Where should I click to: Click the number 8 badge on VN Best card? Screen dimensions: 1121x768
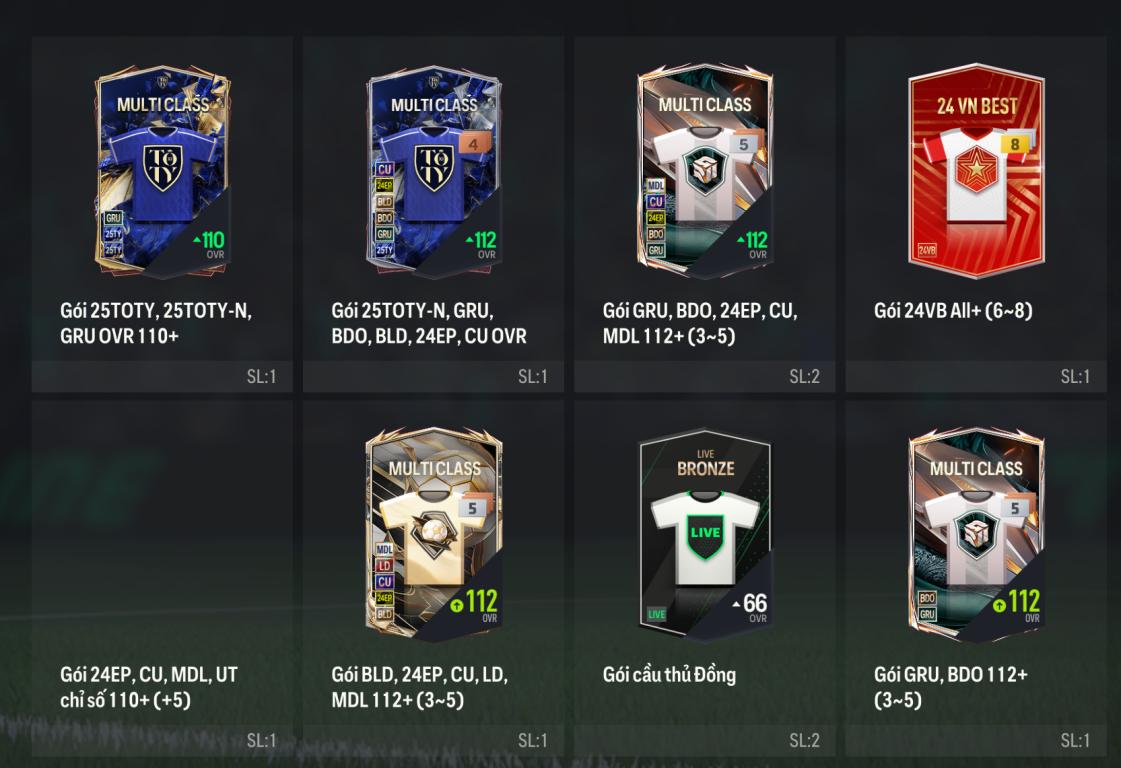1014,144
